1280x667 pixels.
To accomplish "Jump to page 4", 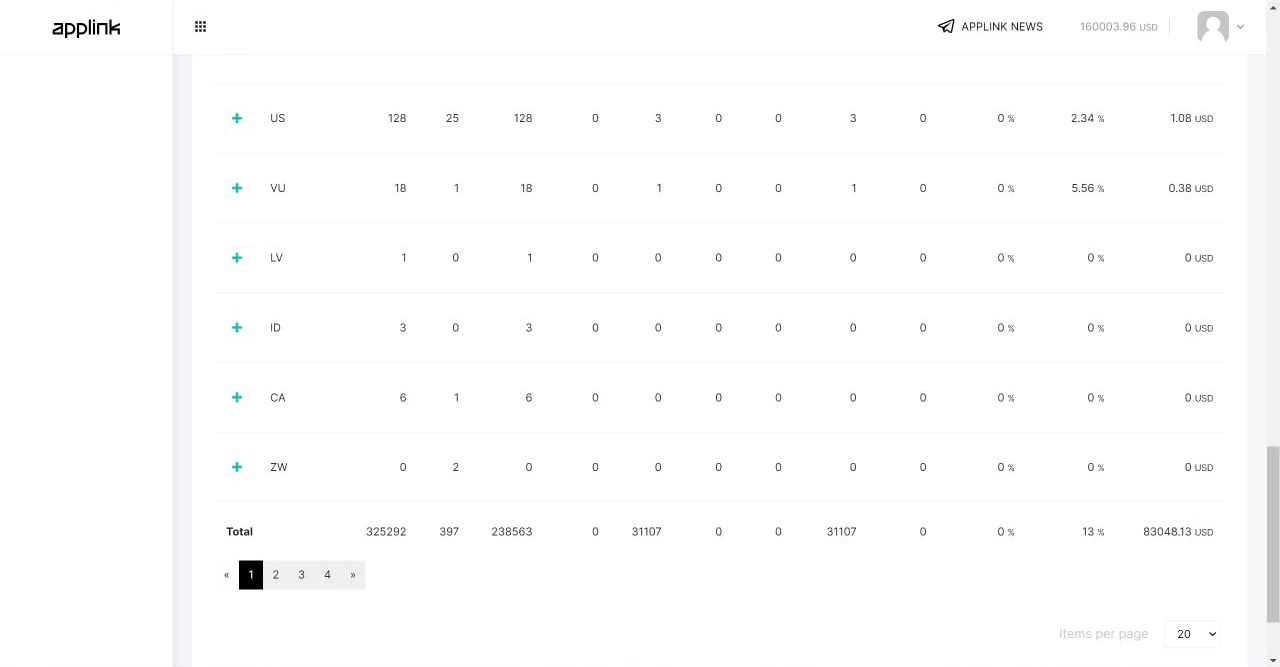I will click(x=327, y=575).
